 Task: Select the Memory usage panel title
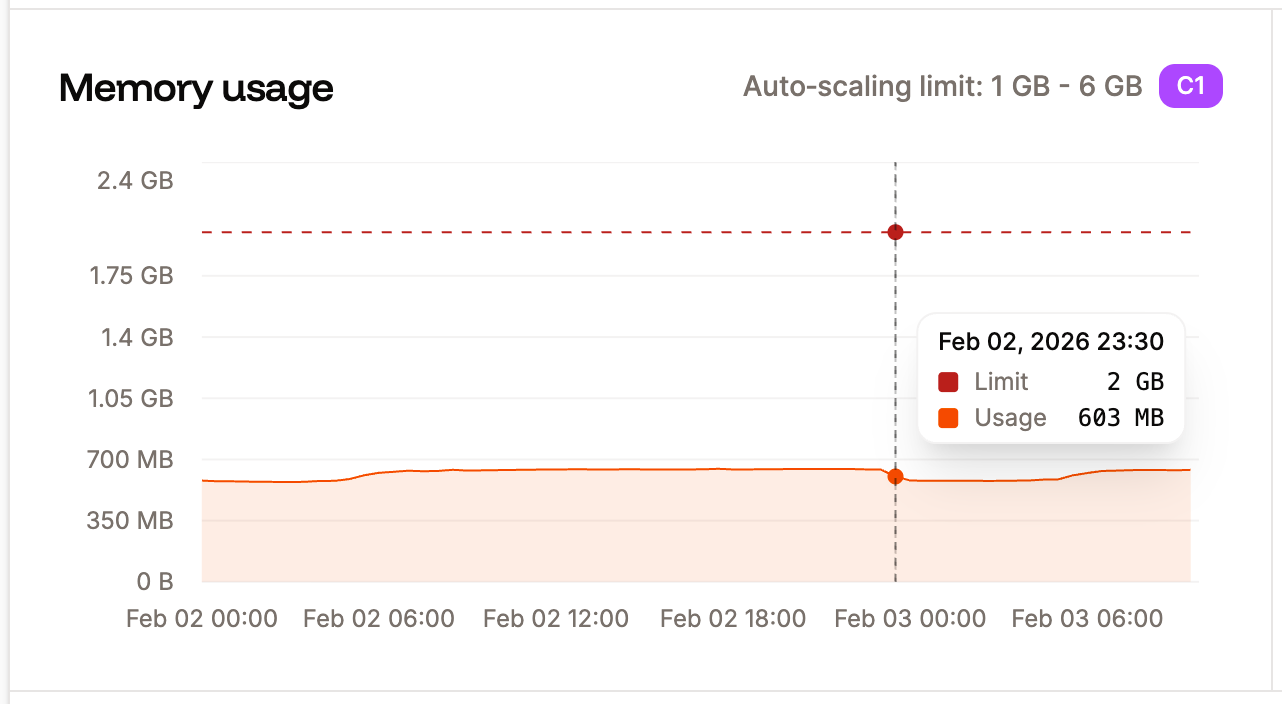(196, 88)
